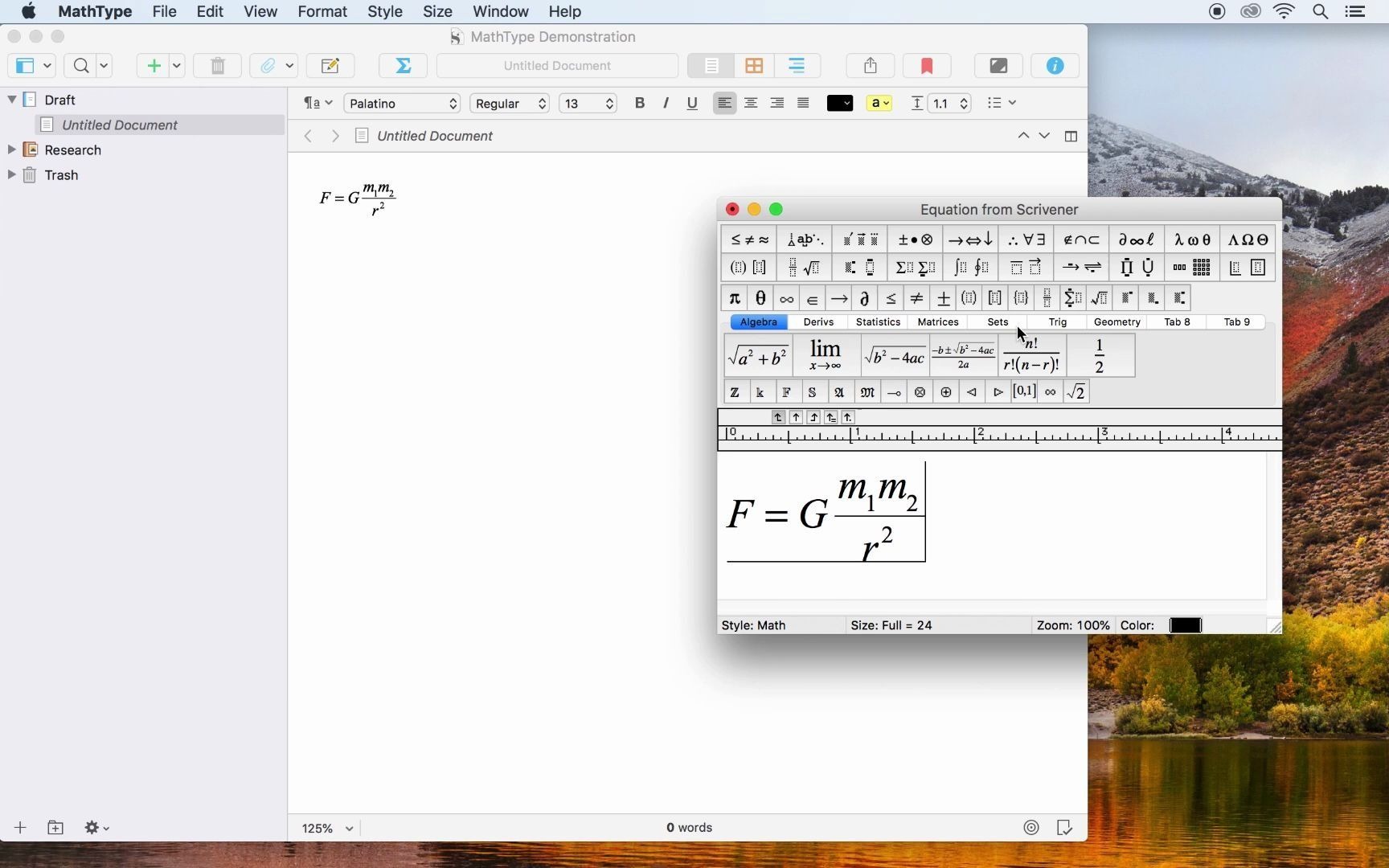Screen dimensions: 1389x868
Task: Open the Style menu in menu bar
Action: point(385,12)
